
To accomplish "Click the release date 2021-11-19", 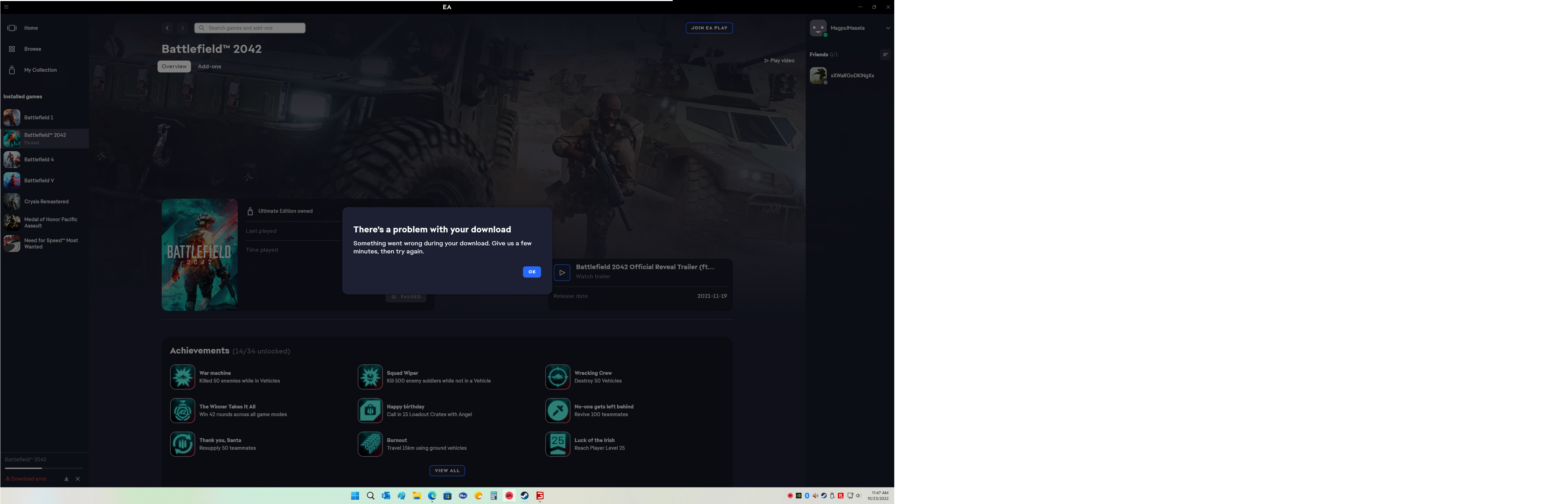I will (712, 296).
